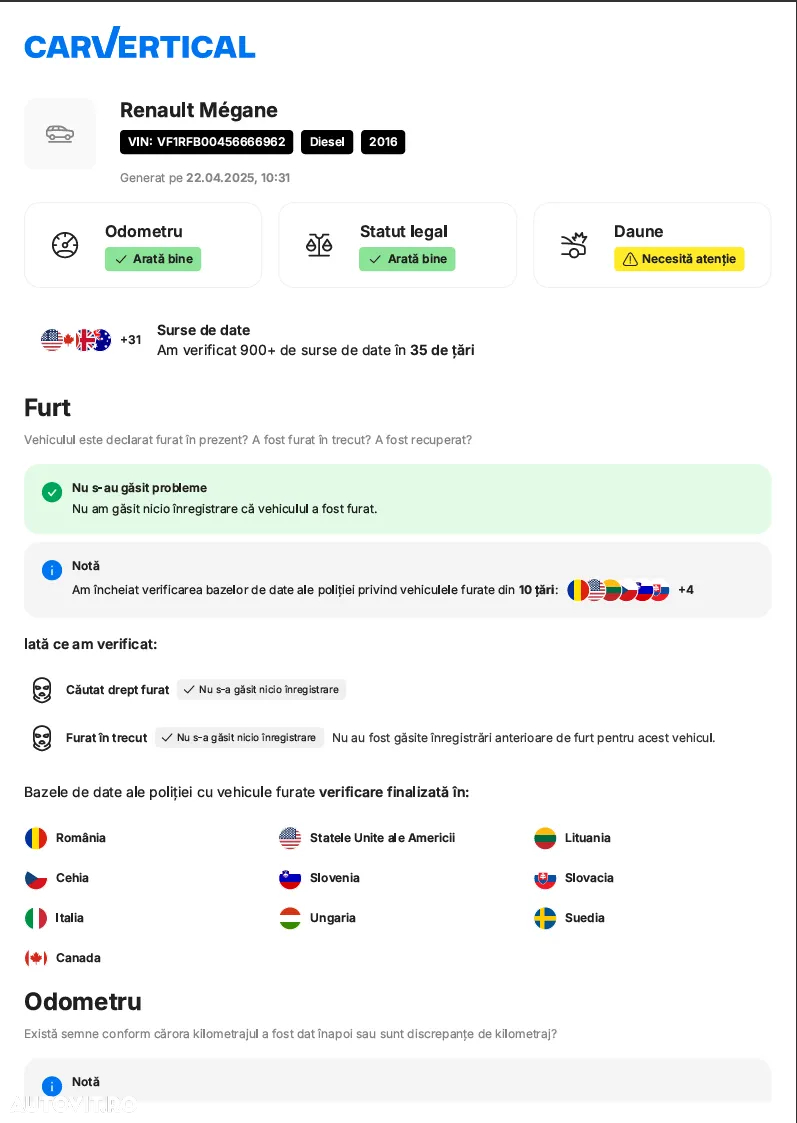The image size is (797, 1123).
Task: Click the Necesită atenție yellow badge
Action: pos(679,259)
